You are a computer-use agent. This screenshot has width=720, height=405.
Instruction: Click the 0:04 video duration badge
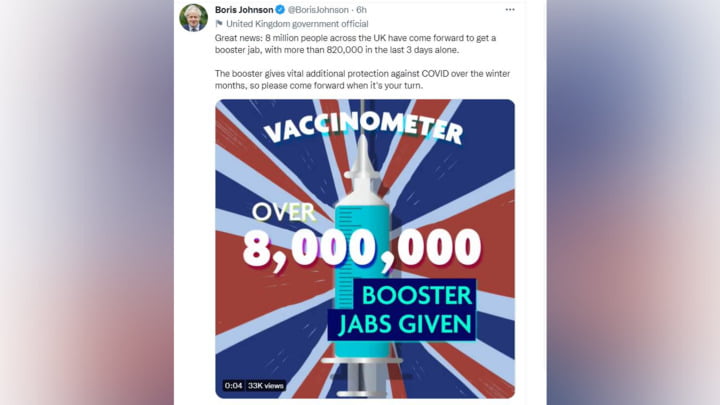coord(233,386)
